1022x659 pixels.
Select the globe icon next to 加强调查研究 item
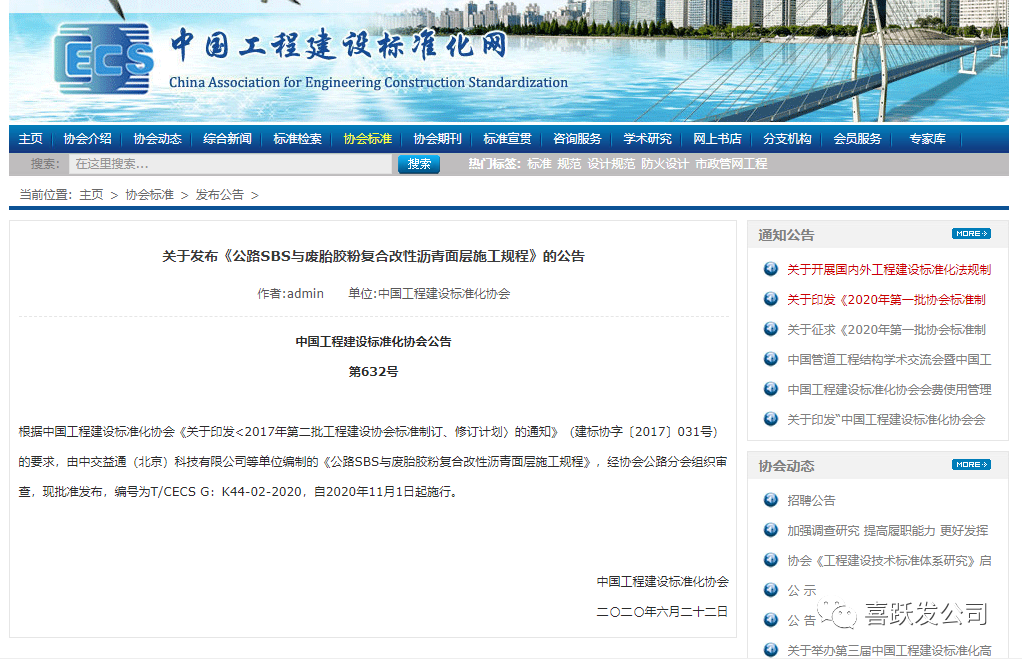click(x=770, y=528)
